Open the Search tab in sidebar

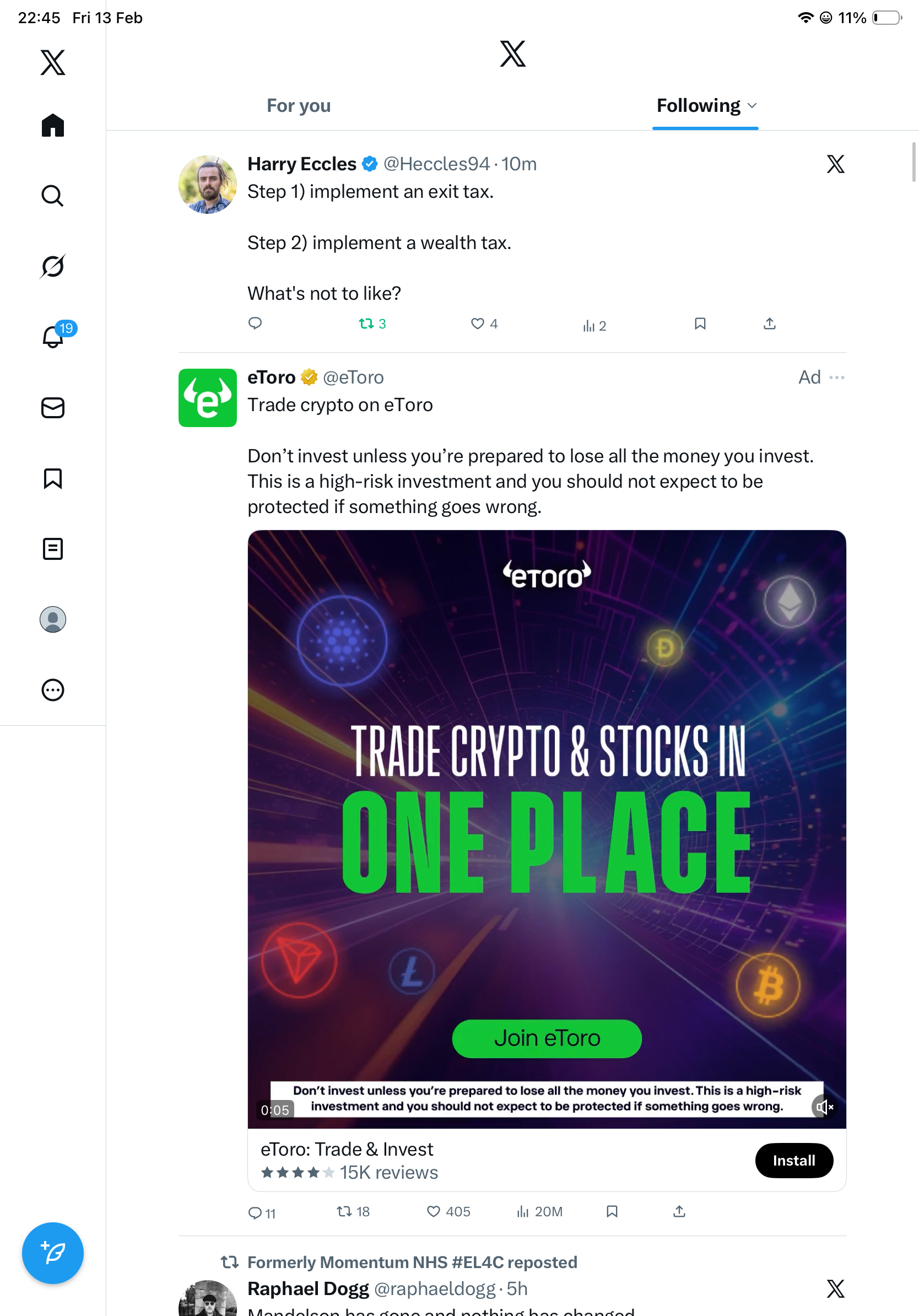click(52, 196)
